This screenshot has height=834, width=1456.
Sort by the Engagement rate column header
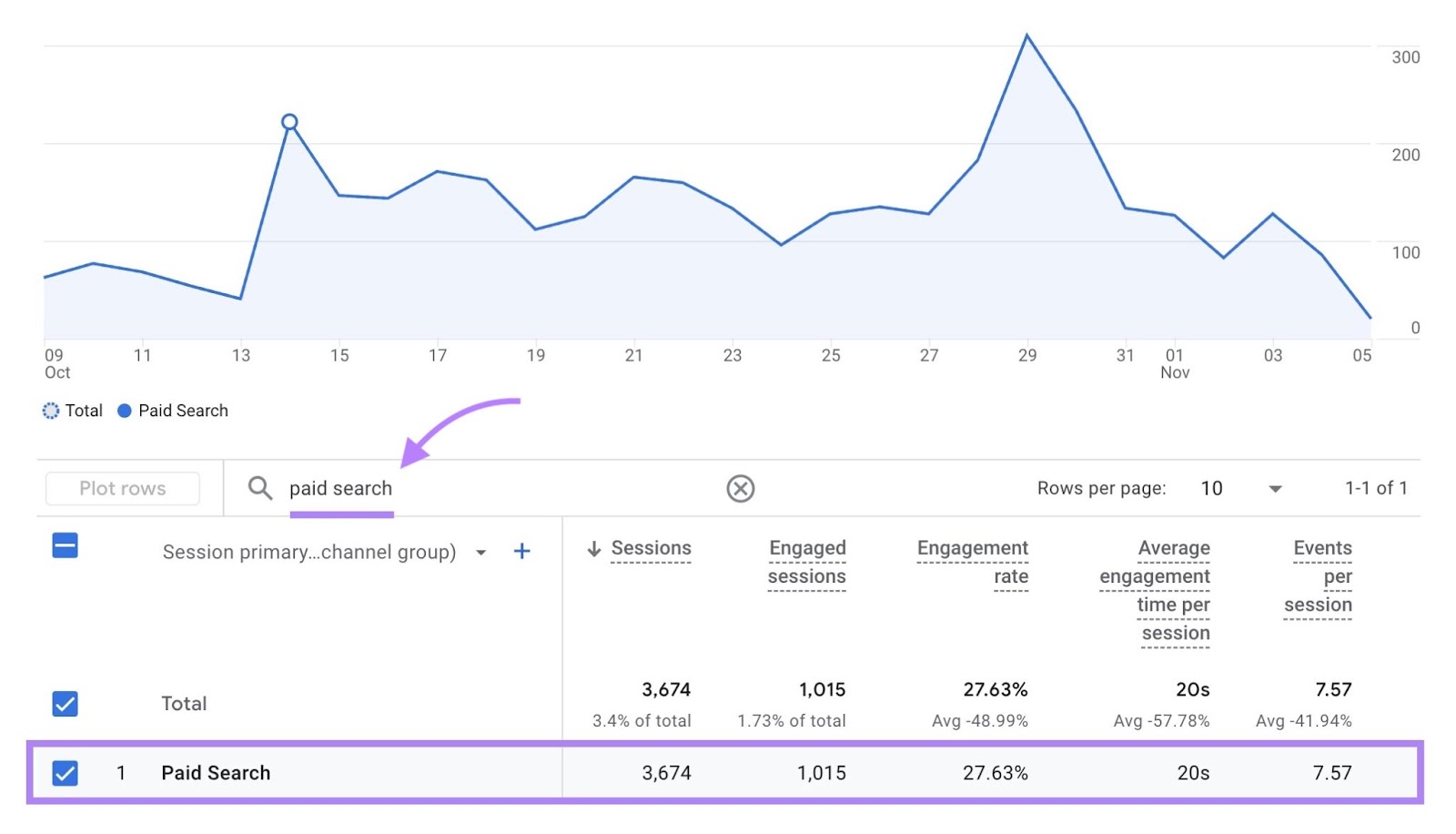pos(973,562)
